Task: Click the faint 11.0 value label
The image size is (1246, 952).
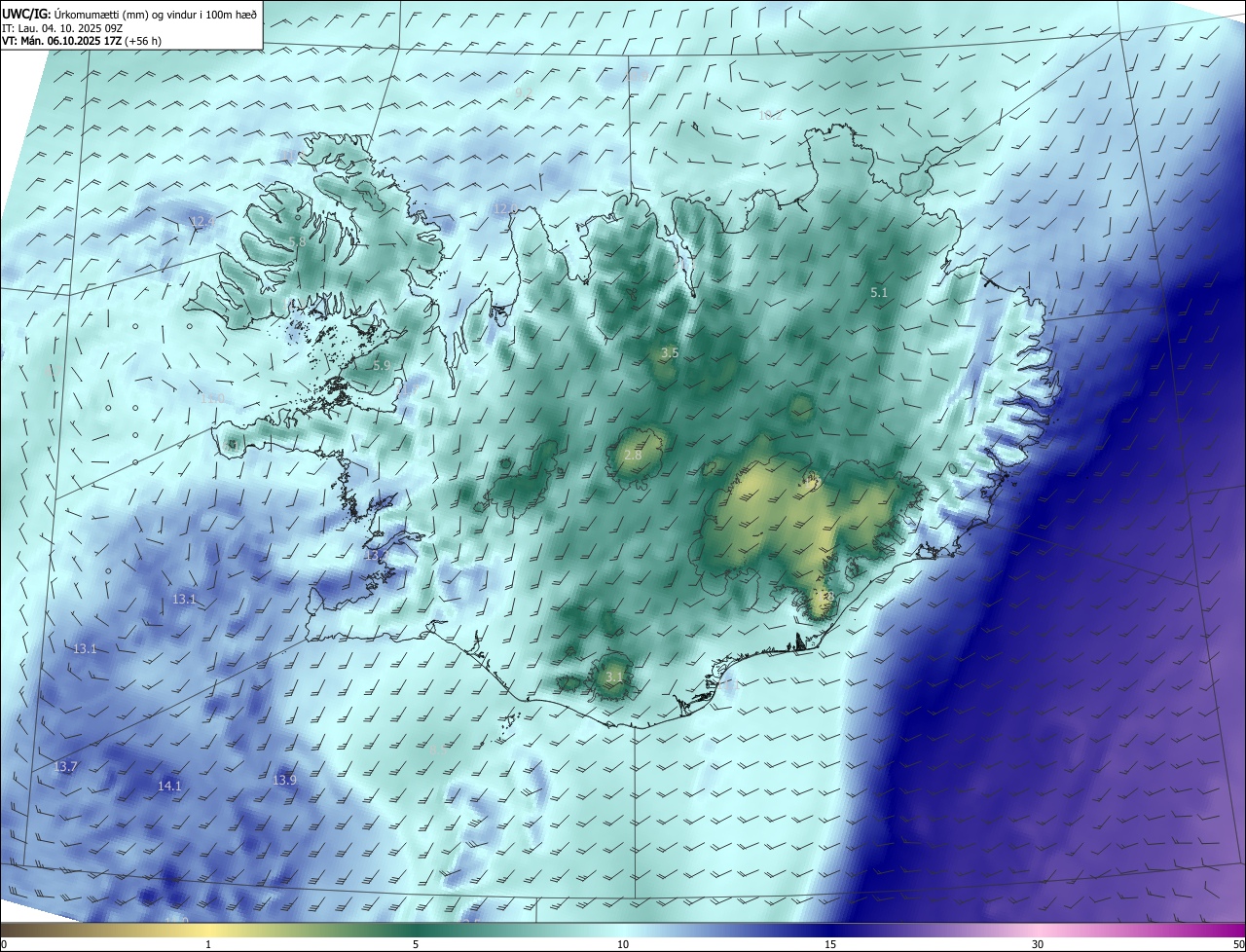Action: 212,398
